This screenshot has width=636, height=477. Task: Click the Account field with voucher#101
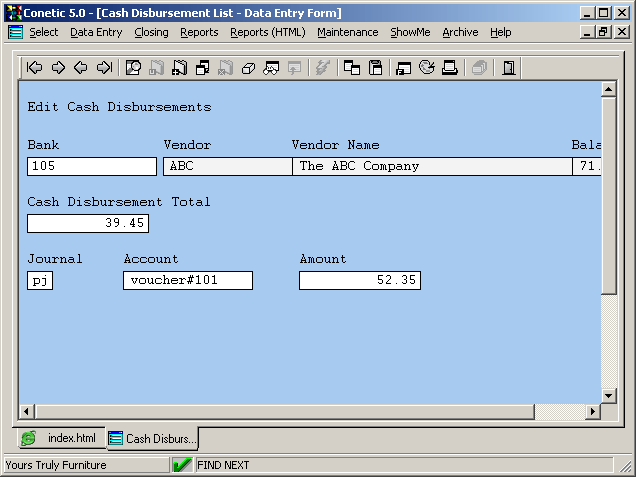187,280
